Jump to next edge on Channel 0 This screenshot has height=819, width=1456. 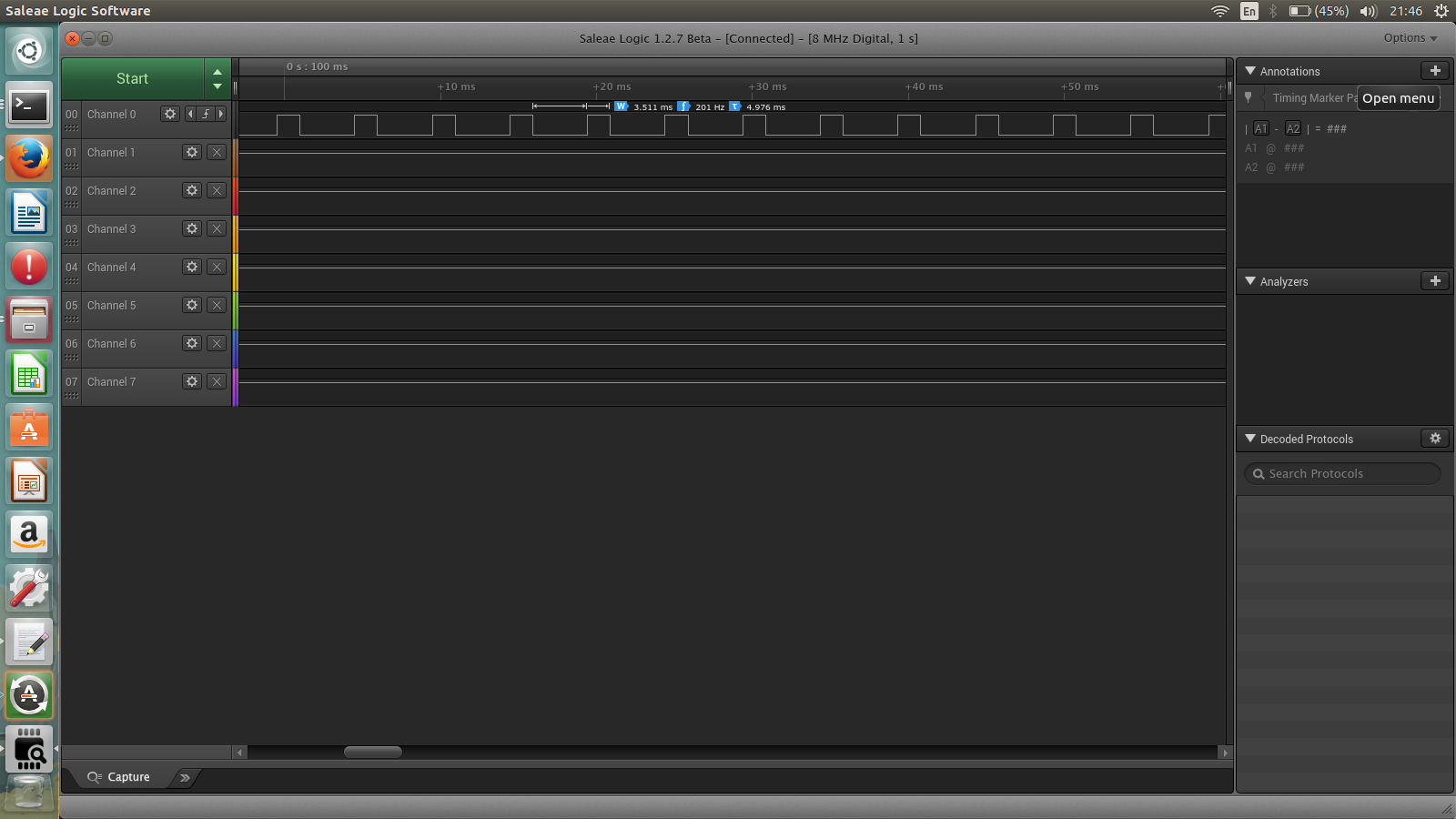tap(221, 114)
